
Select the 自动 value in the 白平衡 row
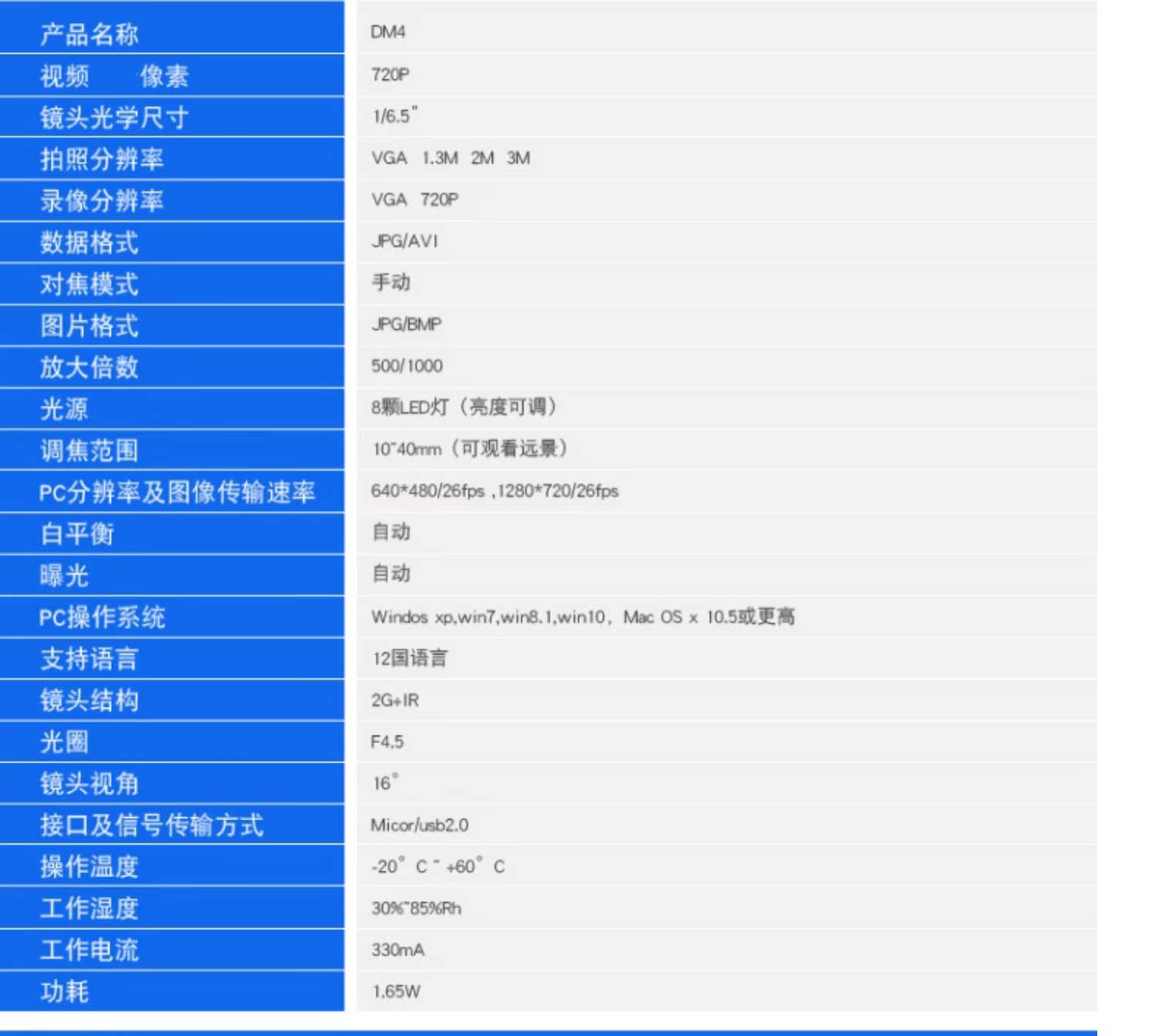pyautogui.click(x=391, y=532)
